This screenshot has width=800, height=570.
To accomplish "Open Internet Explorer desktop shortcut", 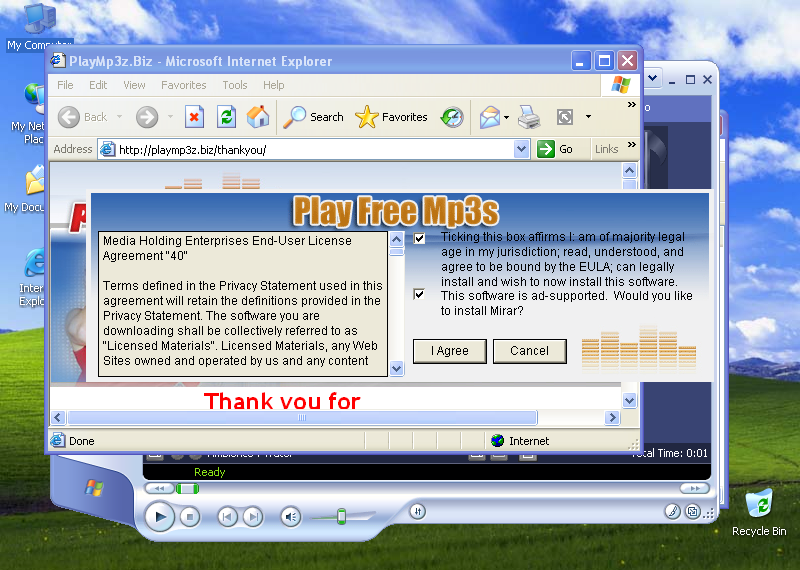I will [x=33, y=278].
